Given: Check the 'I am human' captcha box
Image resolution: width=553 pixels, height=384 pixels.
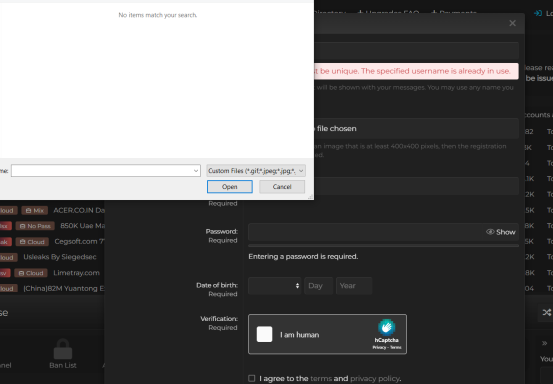Looking at the screenshot, I should coord(265,334).
